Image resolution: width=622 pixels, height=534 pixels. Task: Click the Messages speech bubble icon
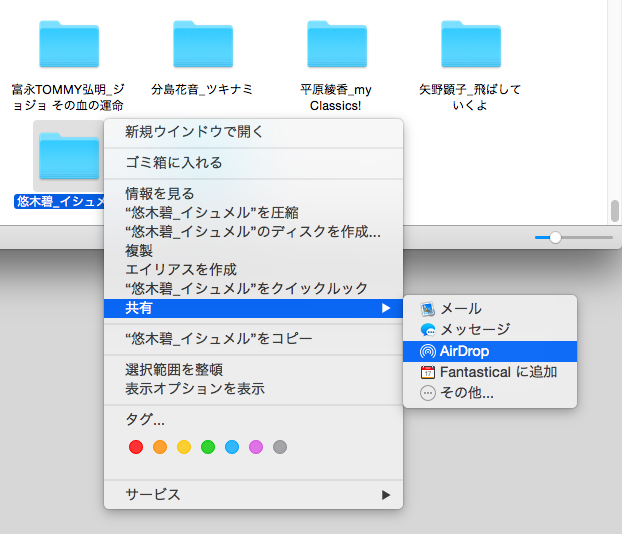[x=428, y=330]
